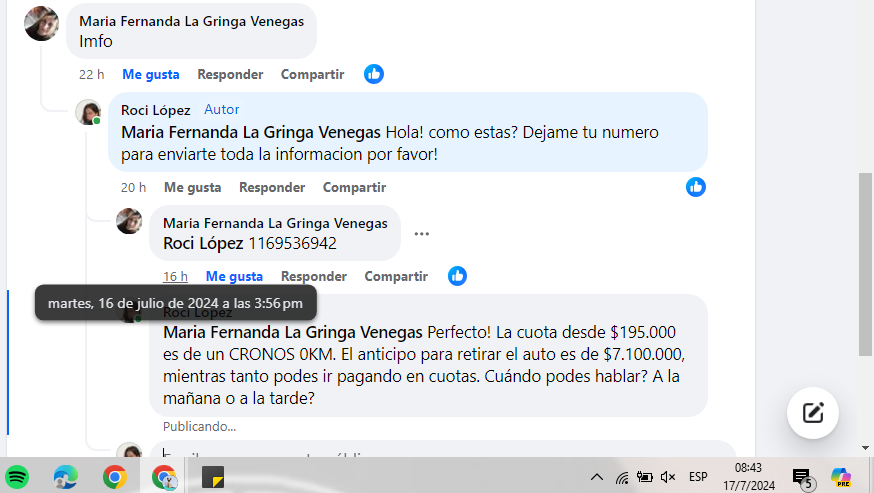Open Spotify from the taskbar
The width and height of the screenshot is (874, 493).
point(17,477)
